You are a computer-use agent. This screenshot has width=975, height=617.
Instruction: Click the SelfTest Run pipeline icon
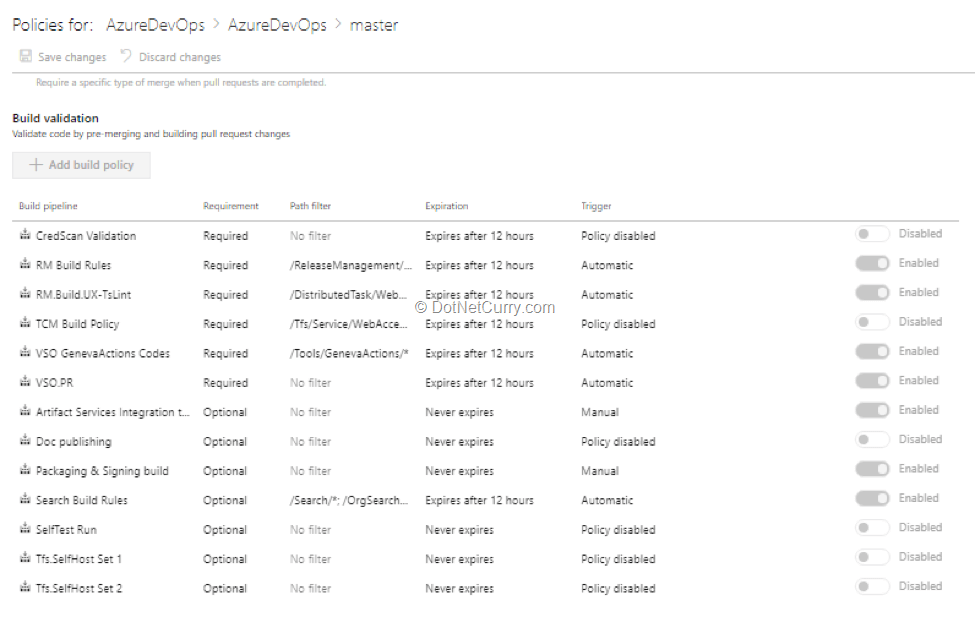pos(25,528)
